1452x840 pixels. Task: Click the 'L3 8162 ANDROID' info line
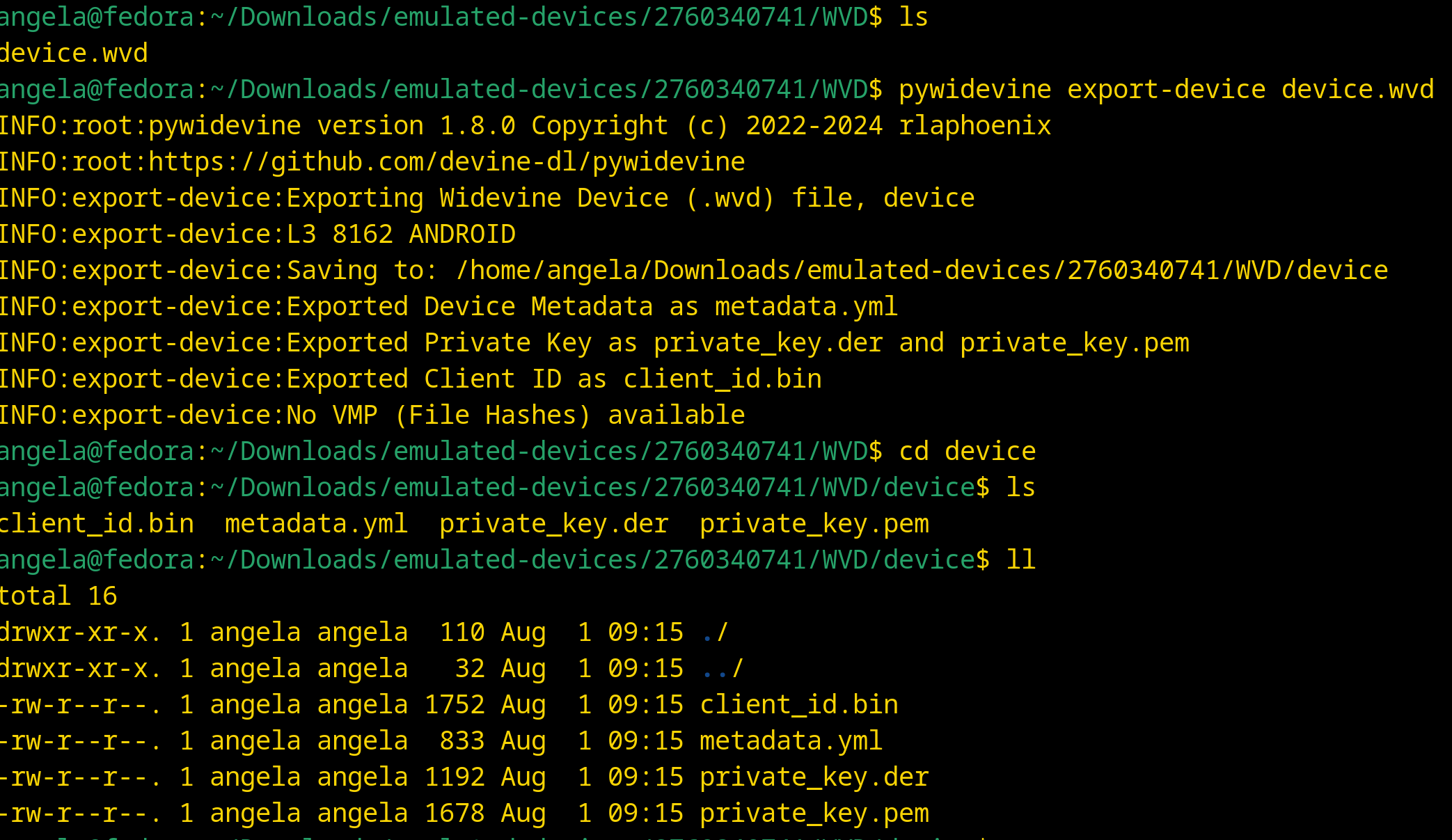(401, 235)
